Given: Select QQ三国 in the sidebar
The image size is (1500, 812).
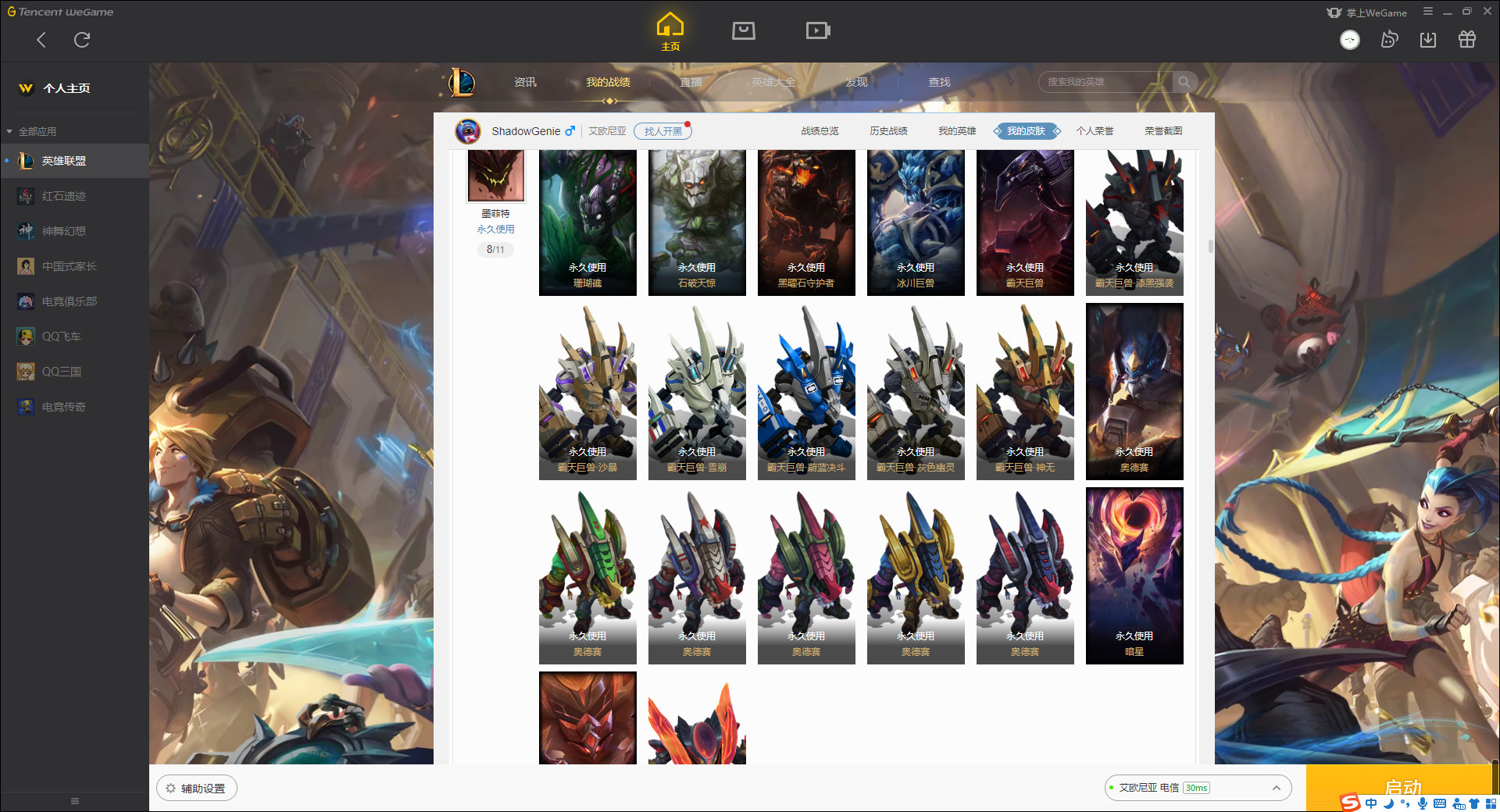Looking at the screenshot, I should pos(74,372).
